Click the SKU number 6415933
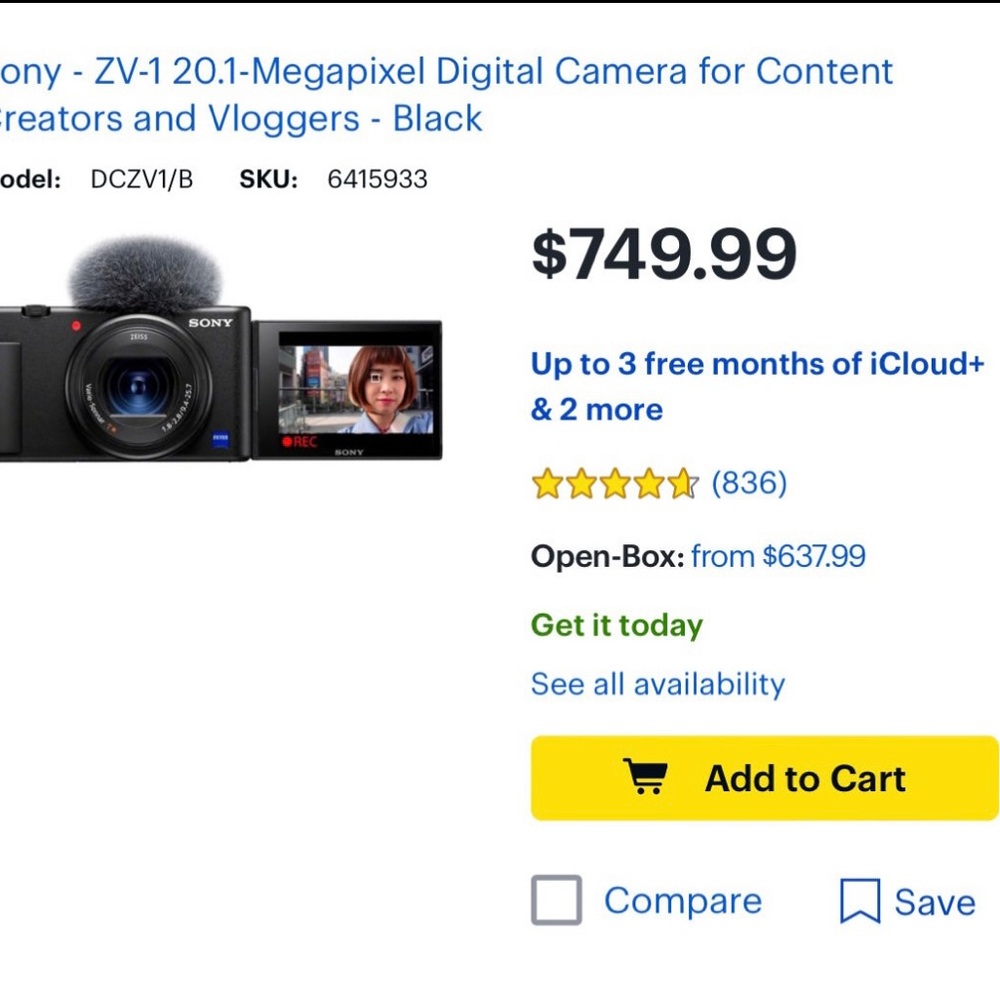Viewport: 1000px width, 1000px height. [x=375, y=179]
